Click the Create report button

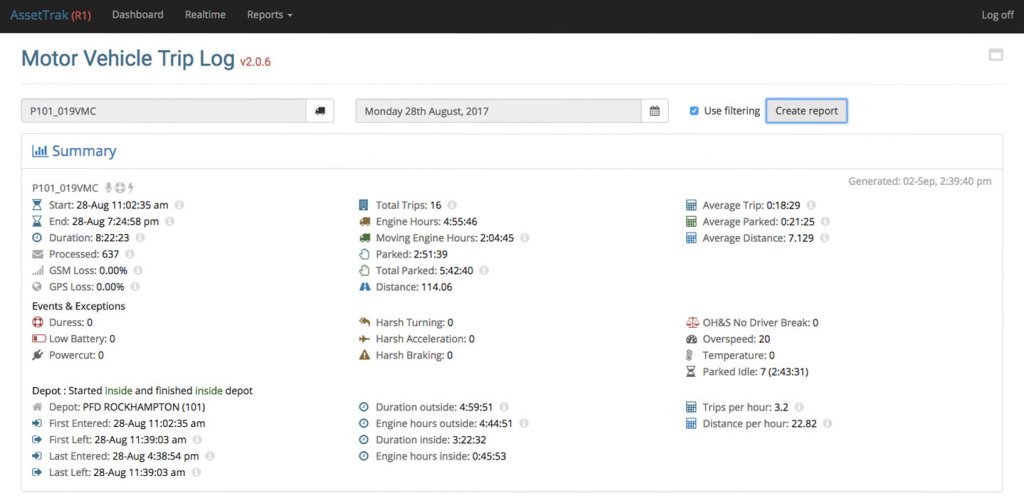[807, 111]
